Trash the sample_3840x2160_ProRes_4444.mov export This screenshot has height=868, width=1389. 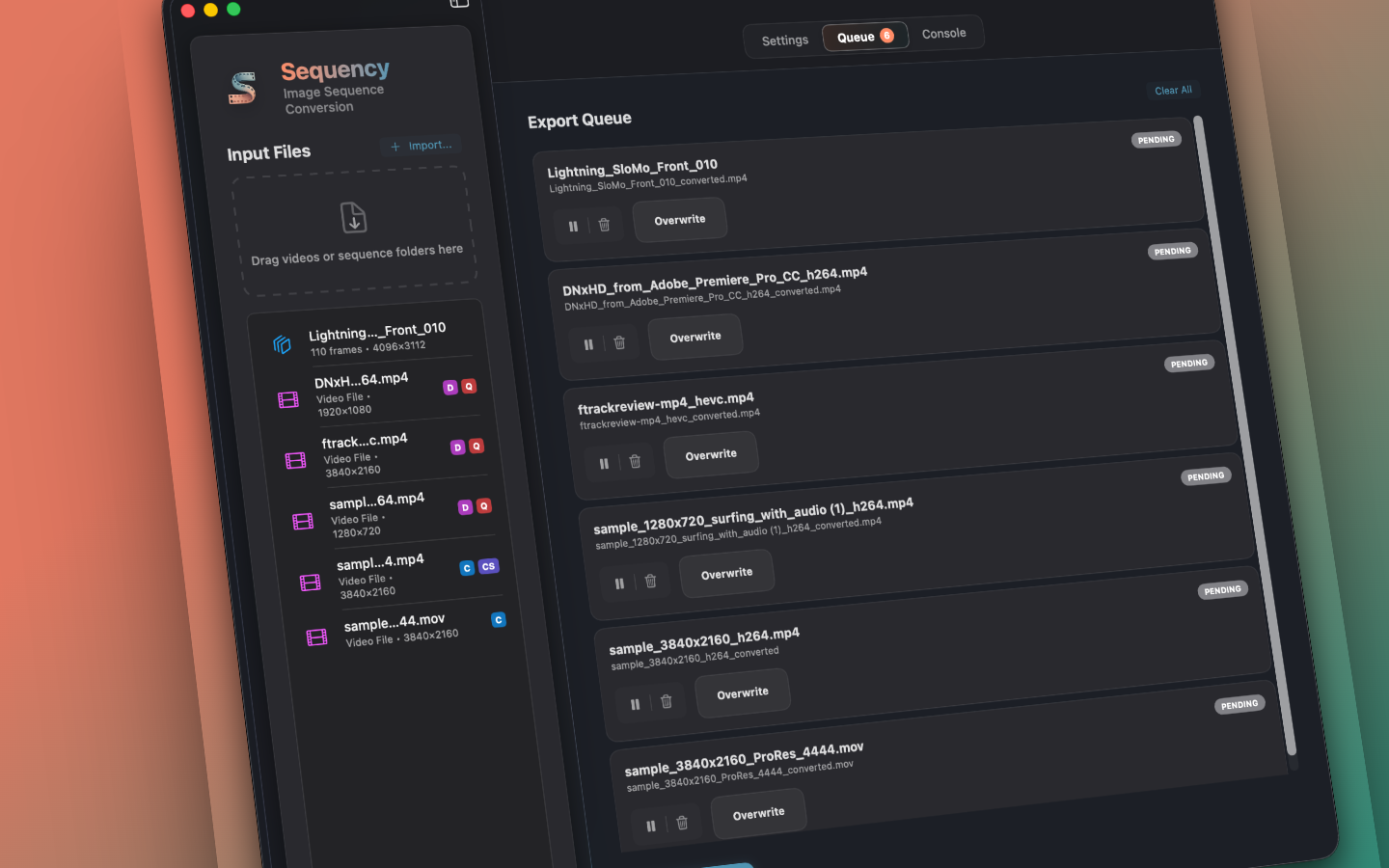(x=682, y=823)
